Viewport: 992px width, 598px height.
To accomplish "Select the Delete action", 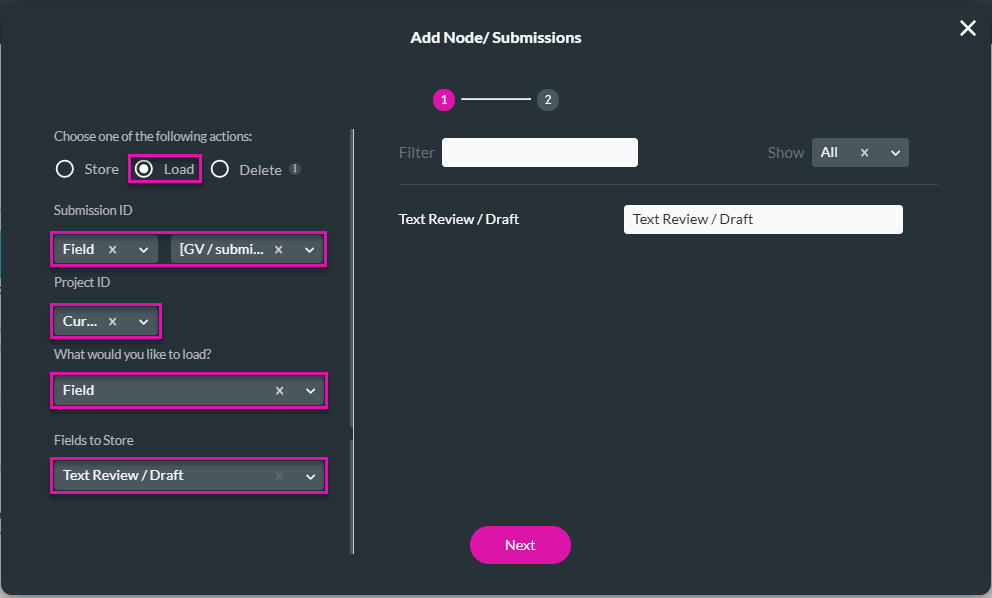I will click(220, 169).
